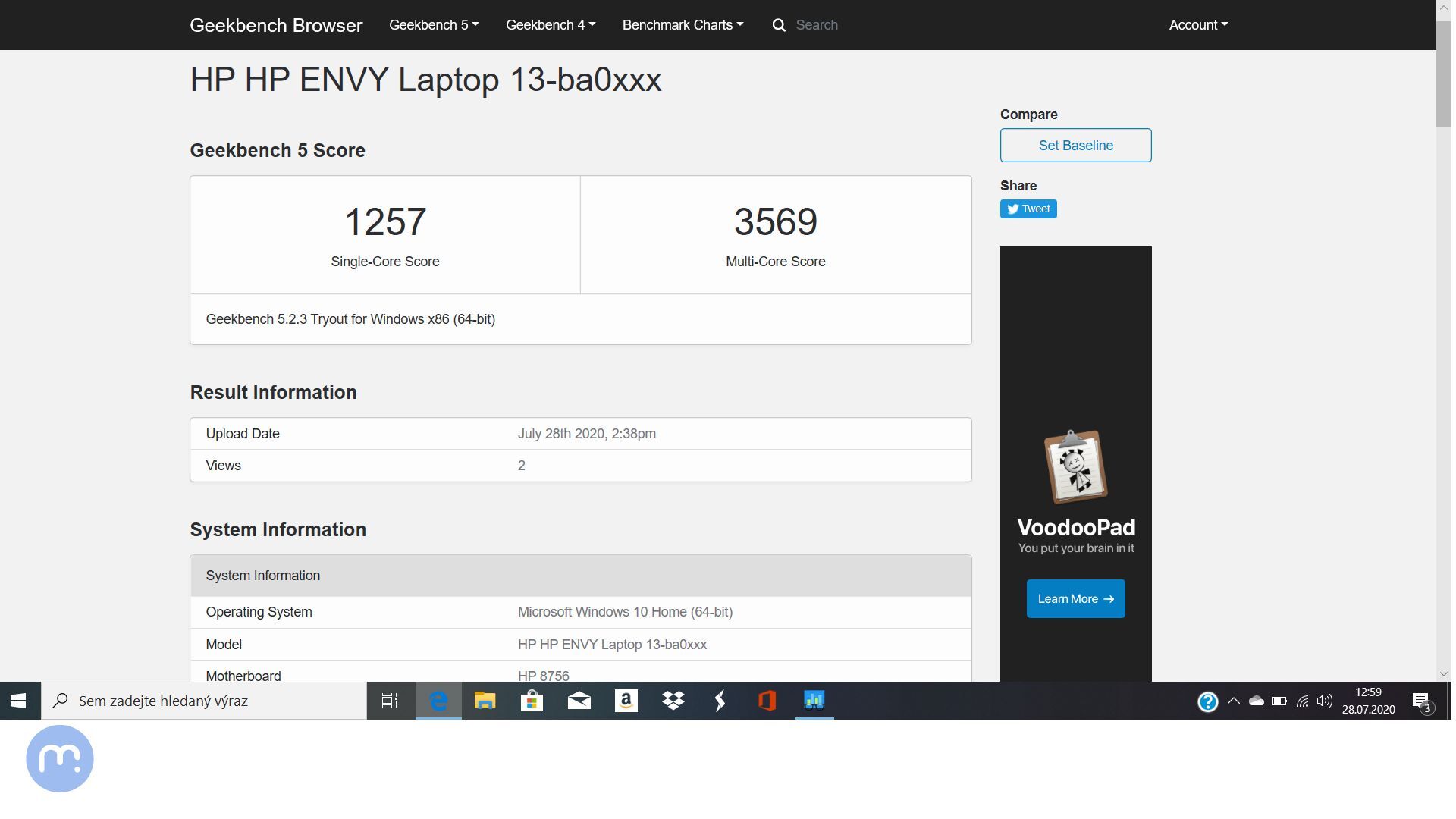Show hidden tray icons via the up arrow
This screenshot has height=819, width=1456.
[x=1233, y=701]
